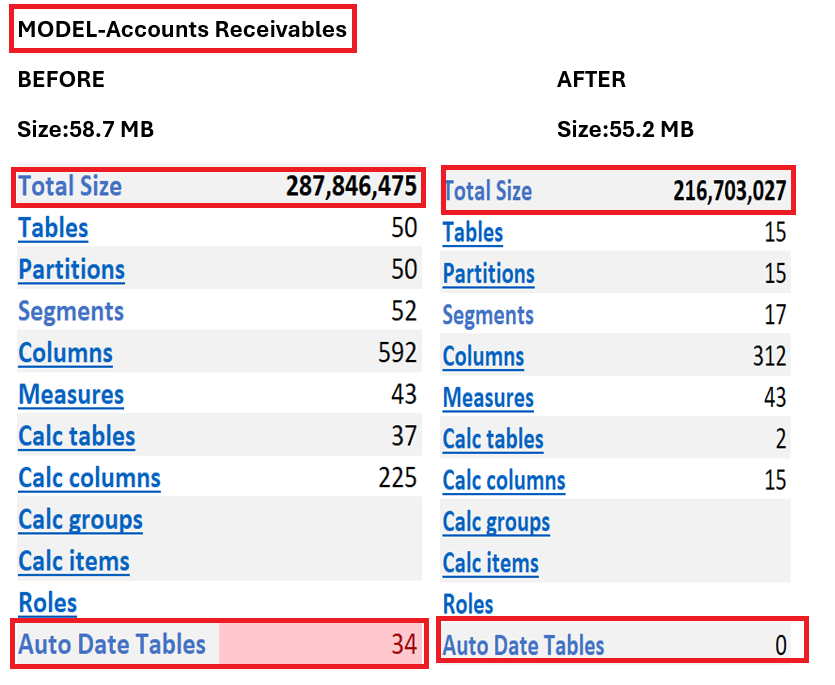Open the Partitions link under BEFORE

(71, 270)
